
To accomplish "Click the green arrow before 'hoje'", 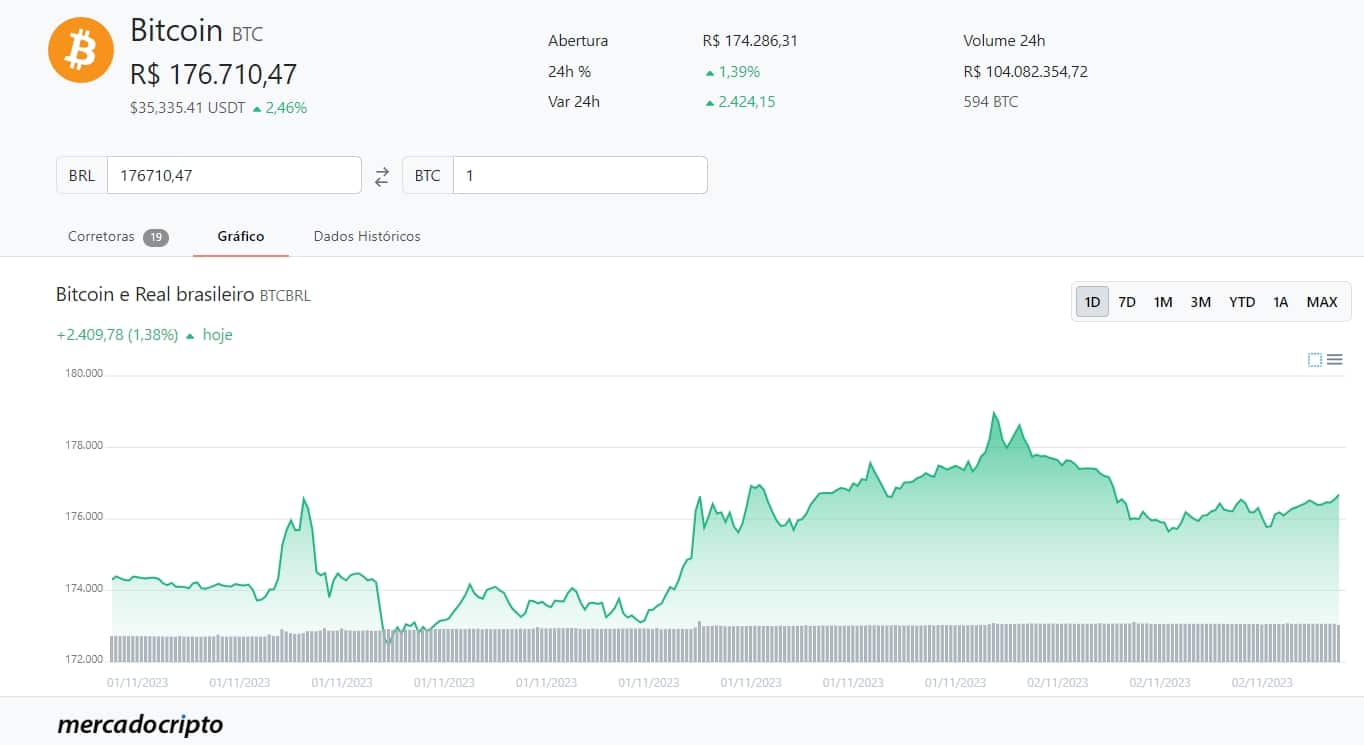I will [x=190, y=336].
